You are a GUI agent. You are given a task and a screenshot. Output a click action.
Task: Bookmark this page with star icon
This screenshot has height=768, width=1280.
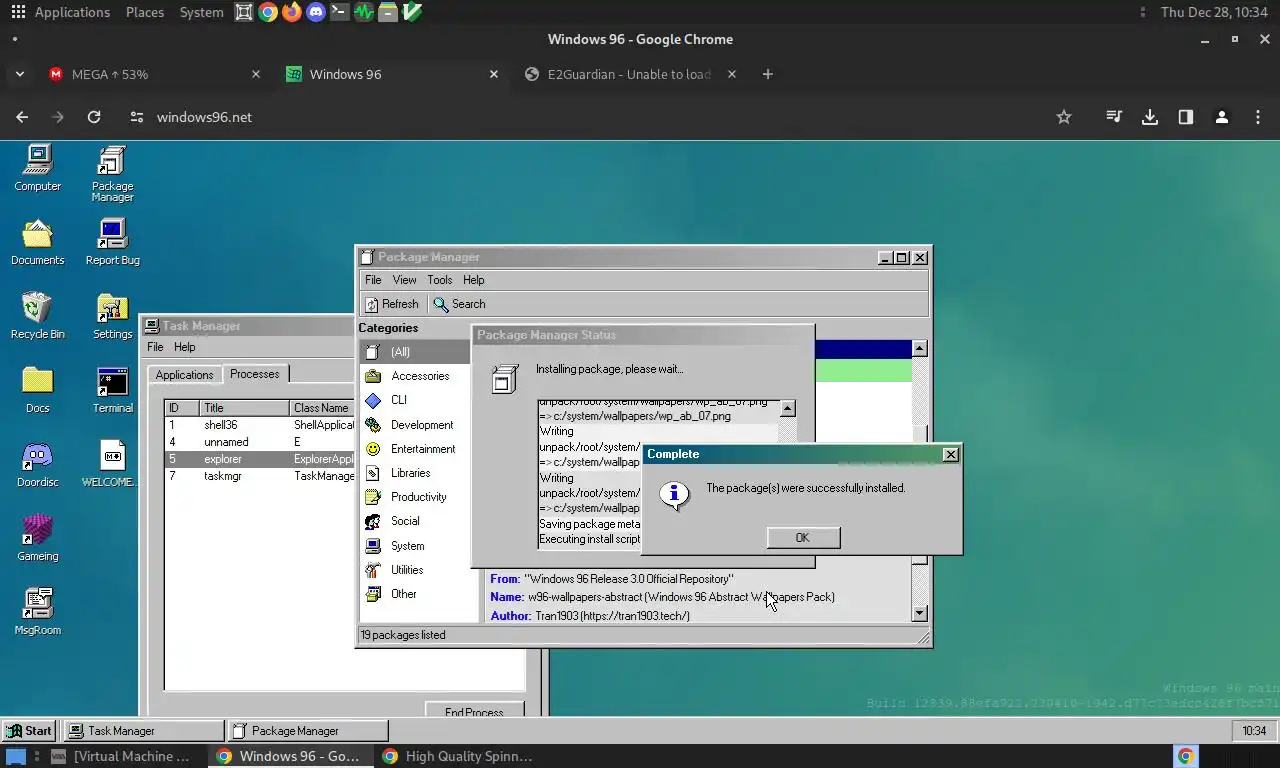click(1064, 117)
